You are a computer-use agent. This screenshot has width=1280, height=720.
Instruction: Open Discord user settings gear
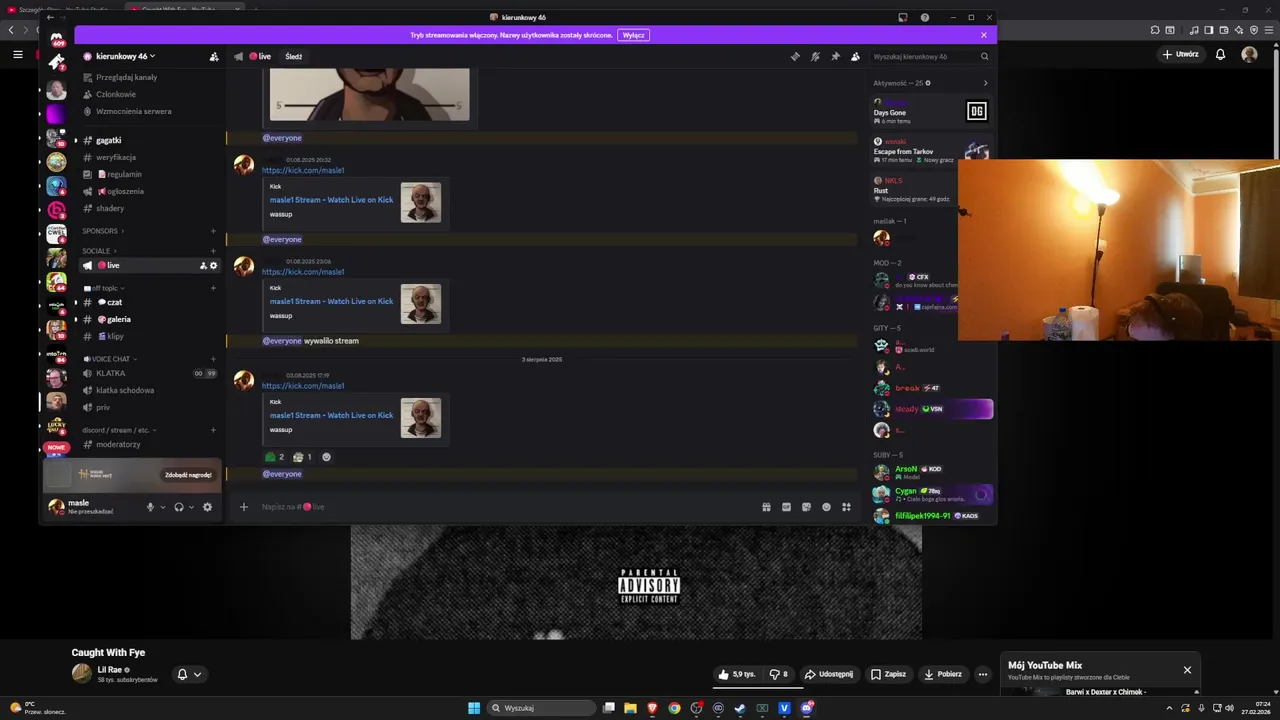[x=207, y=507]
